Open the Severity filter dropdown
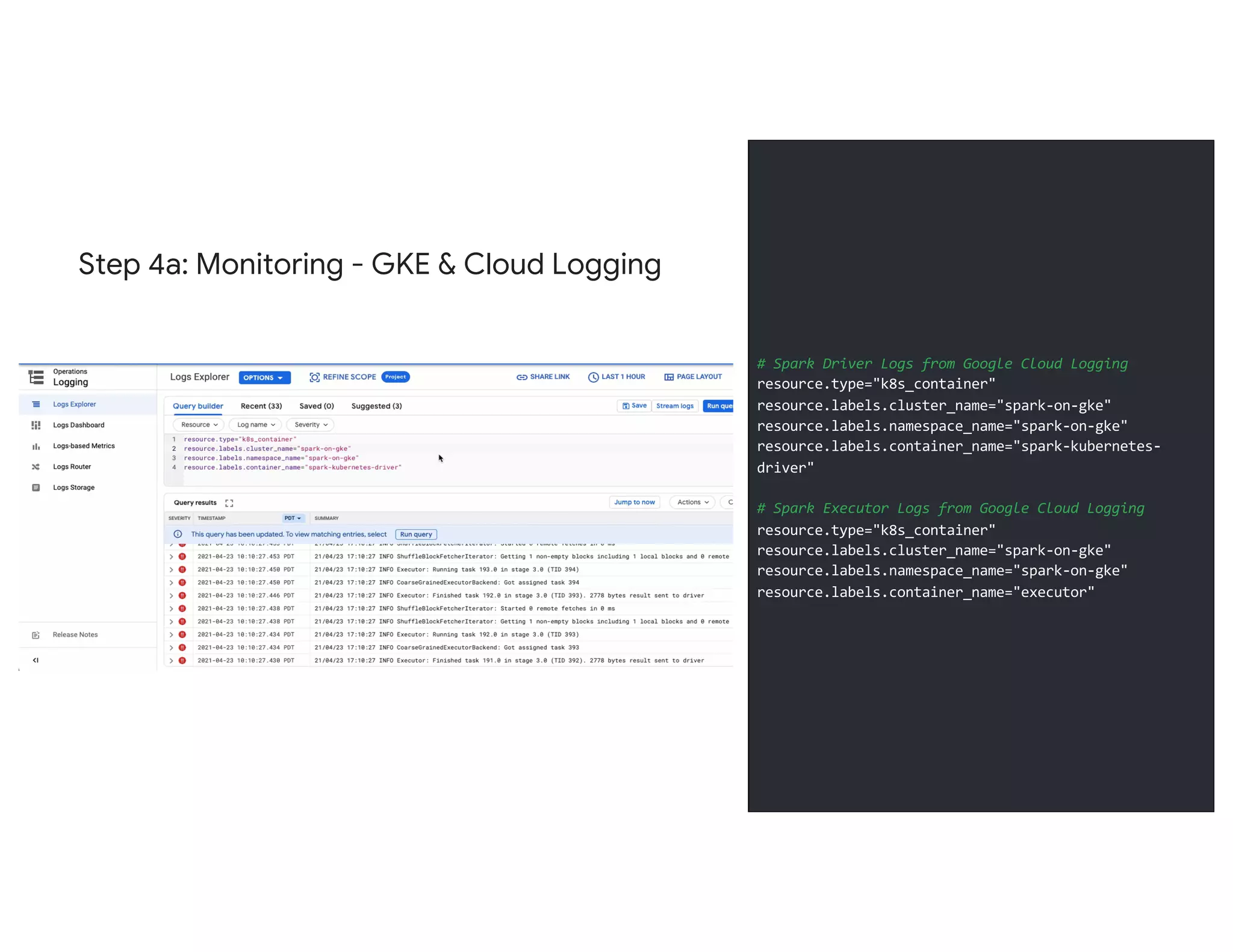Image resolution: width=1233 pixels, height=952 pixels. pyautogui.click(x=311, y=425)
